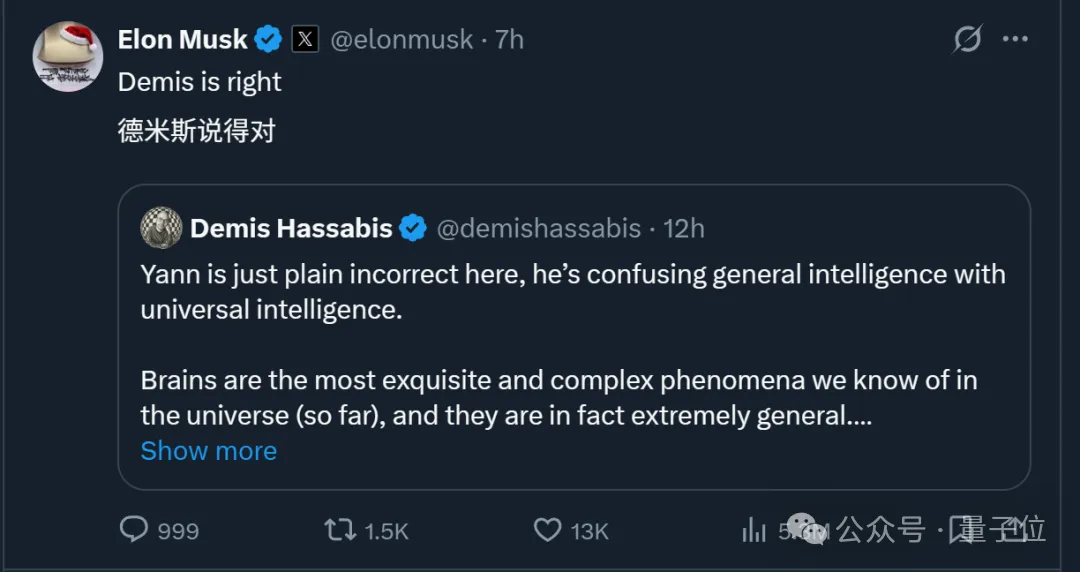The width and height of the screenshot is (1080, 572).
Task: Click the "Demis is right" post text
Action: (x=200, y=82)
